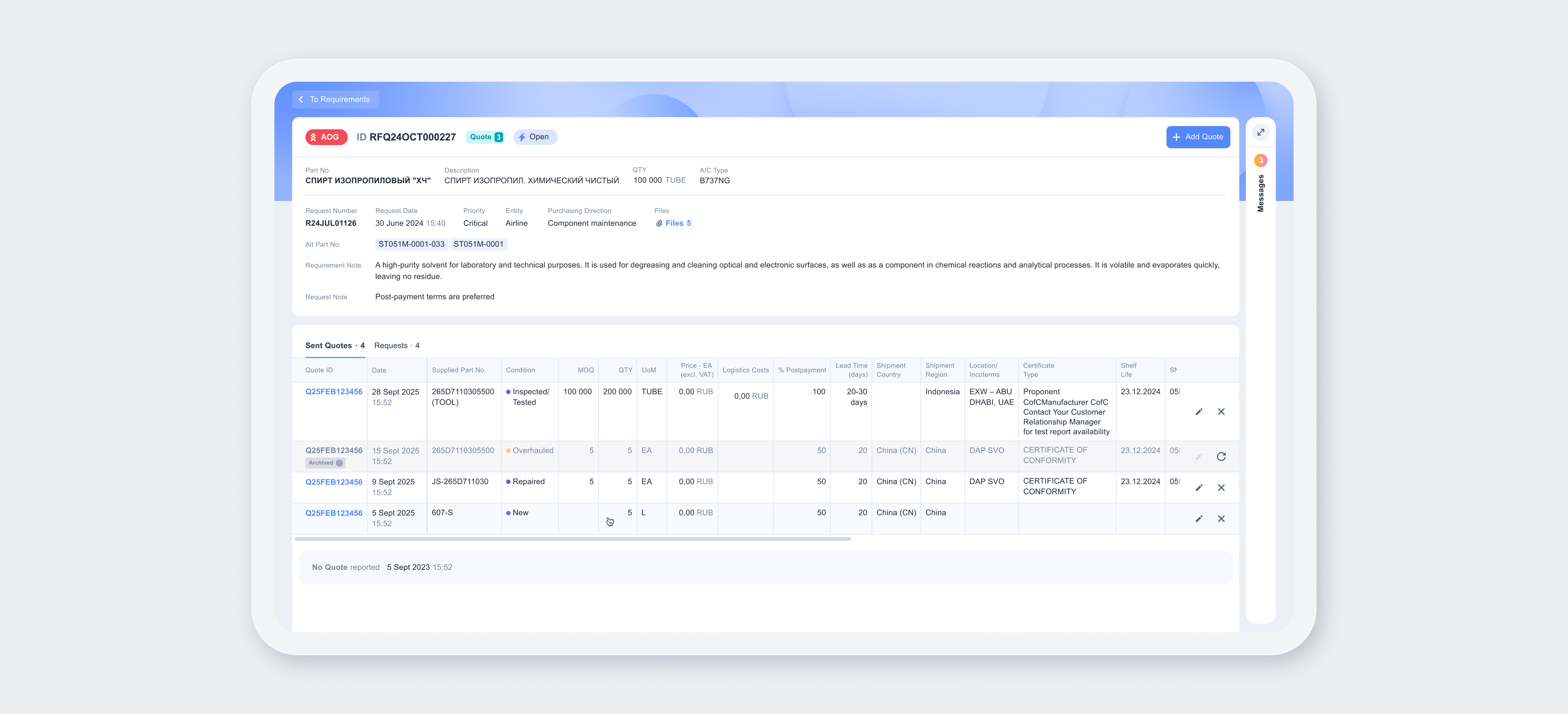Click the Open status badge
1568x714 pixels.
point(535,137)
